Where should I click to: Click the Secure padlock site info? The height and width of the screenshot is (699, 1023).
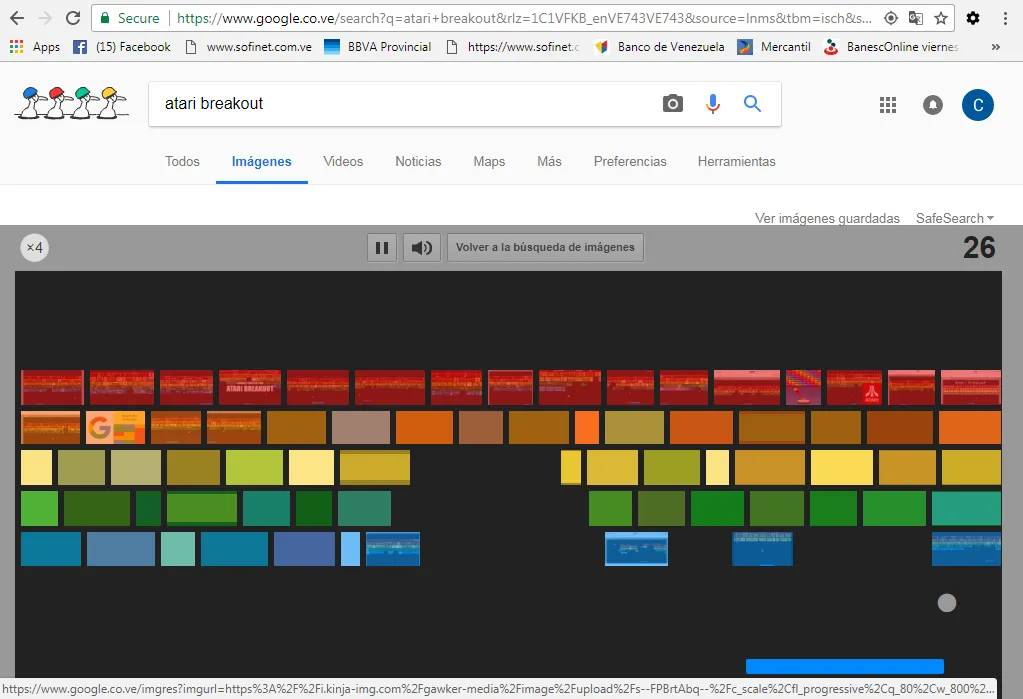click(x=129, y=18)
